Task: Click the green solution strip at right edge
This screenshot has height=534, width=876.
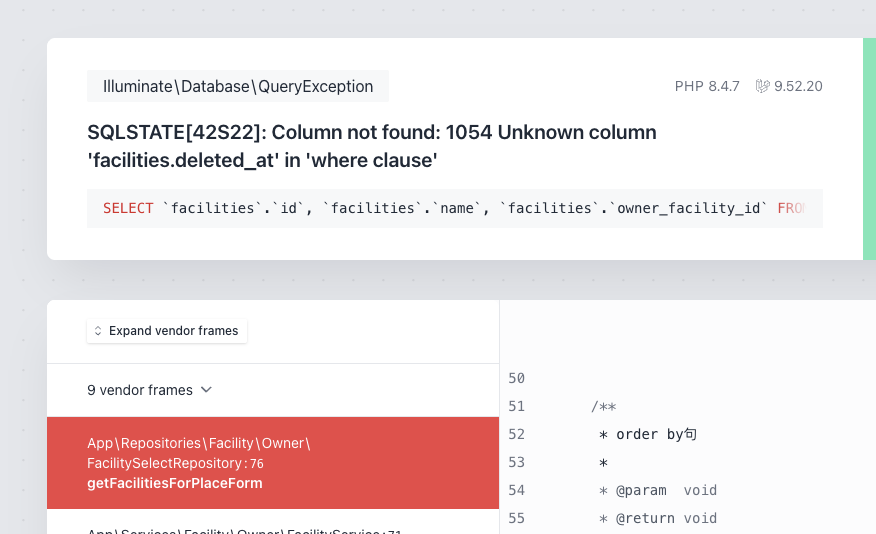Action: pyautogui.click(x=869, y=149)
